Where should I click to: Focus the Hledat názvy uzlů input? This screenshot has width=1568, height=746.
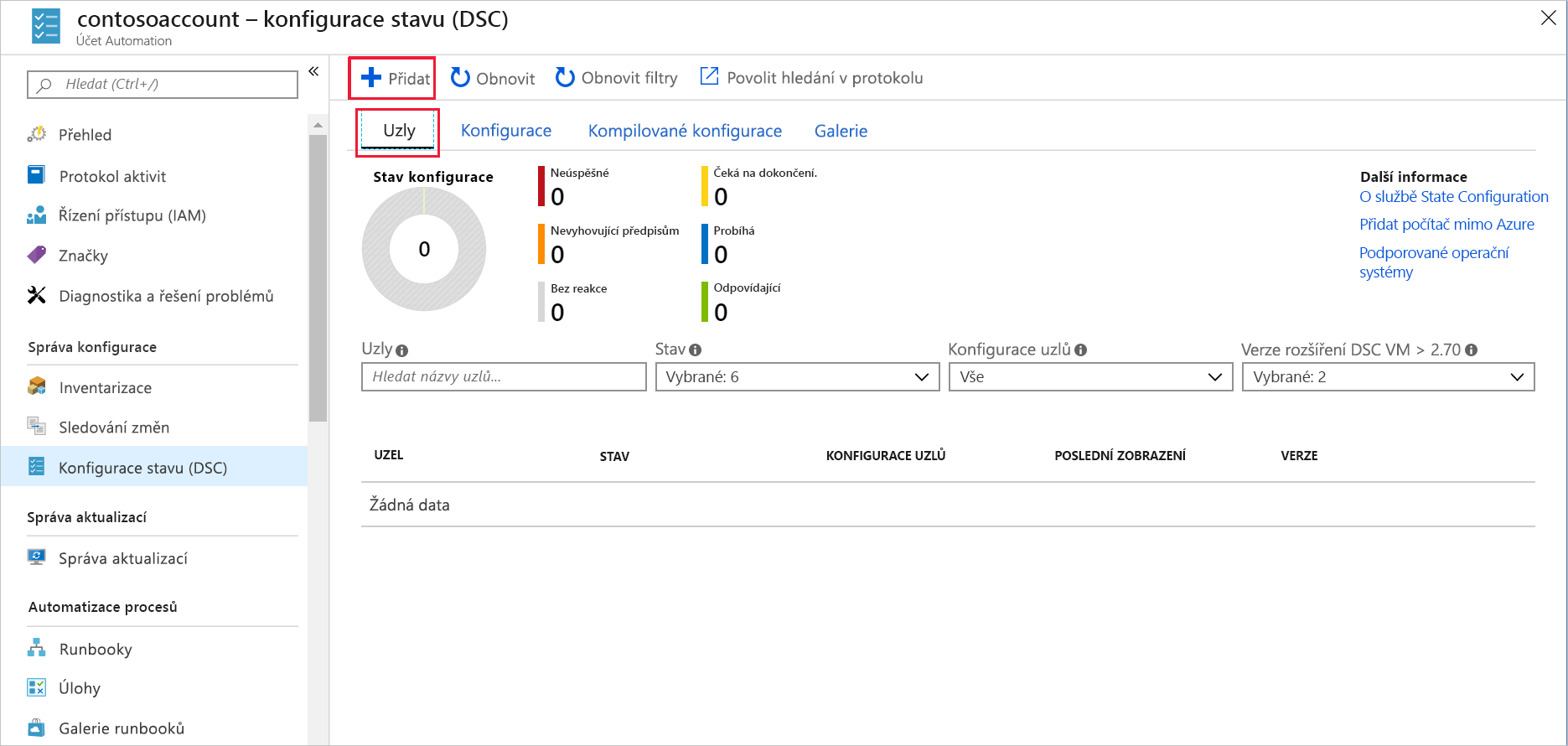coord(504,377)
